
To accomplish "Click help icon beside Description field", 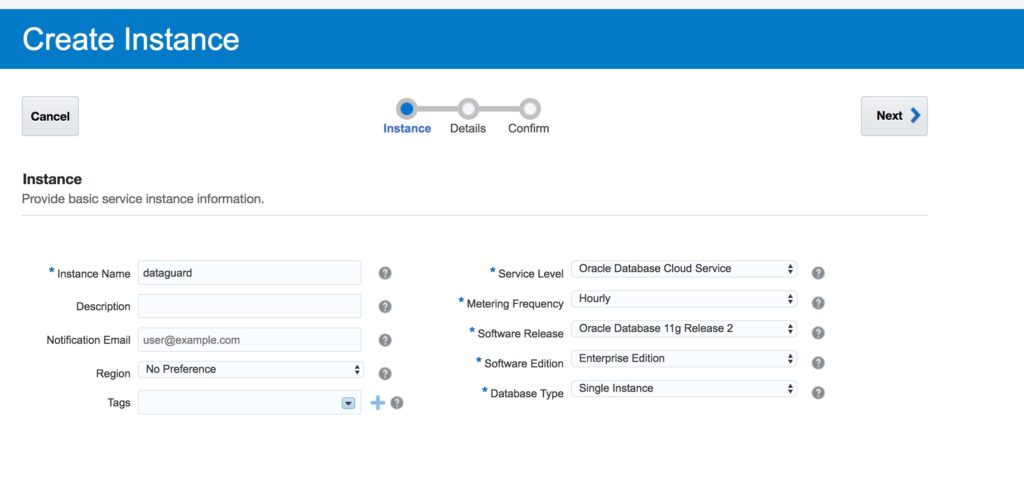I will click(385, 307).
